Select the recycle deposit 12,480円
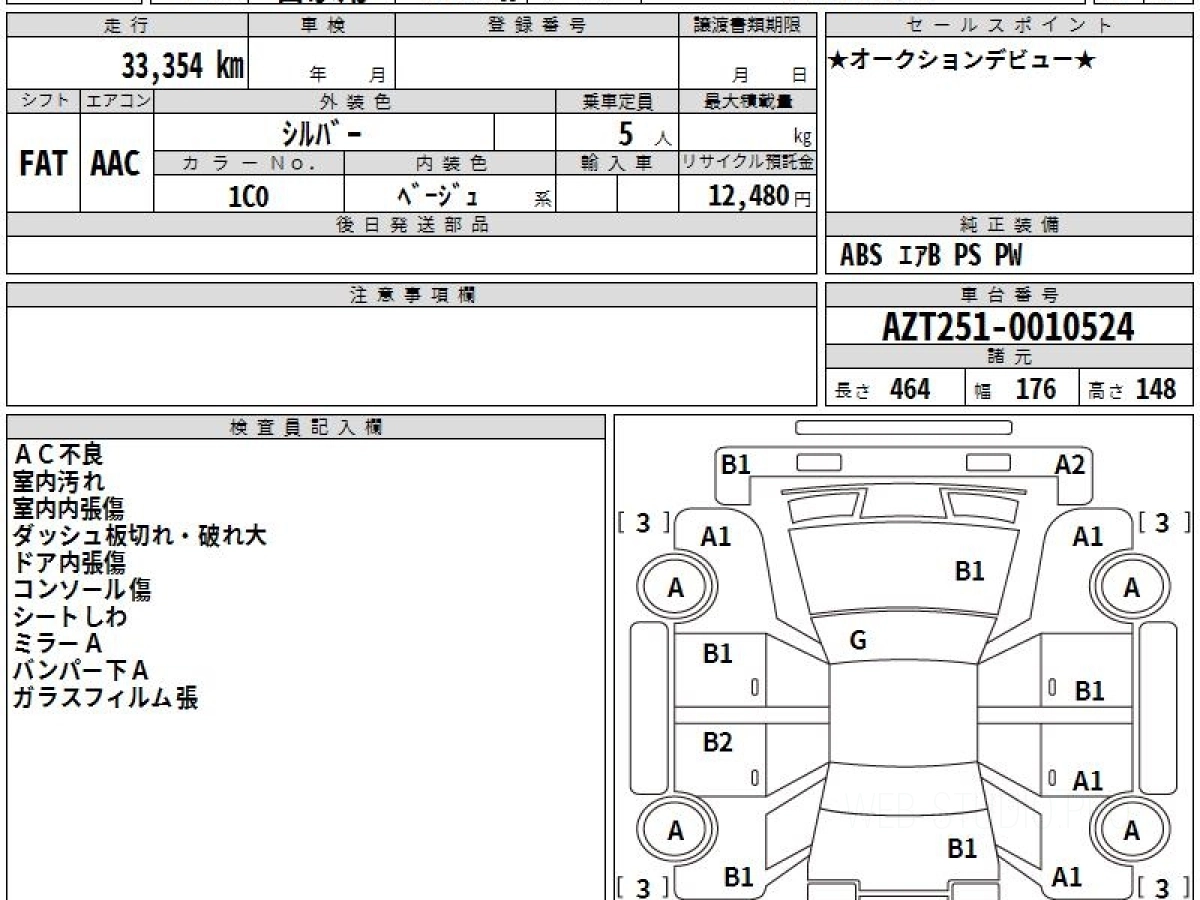Image resolution: width=1200 pixels, height=900 pixels. click(760, 196)
